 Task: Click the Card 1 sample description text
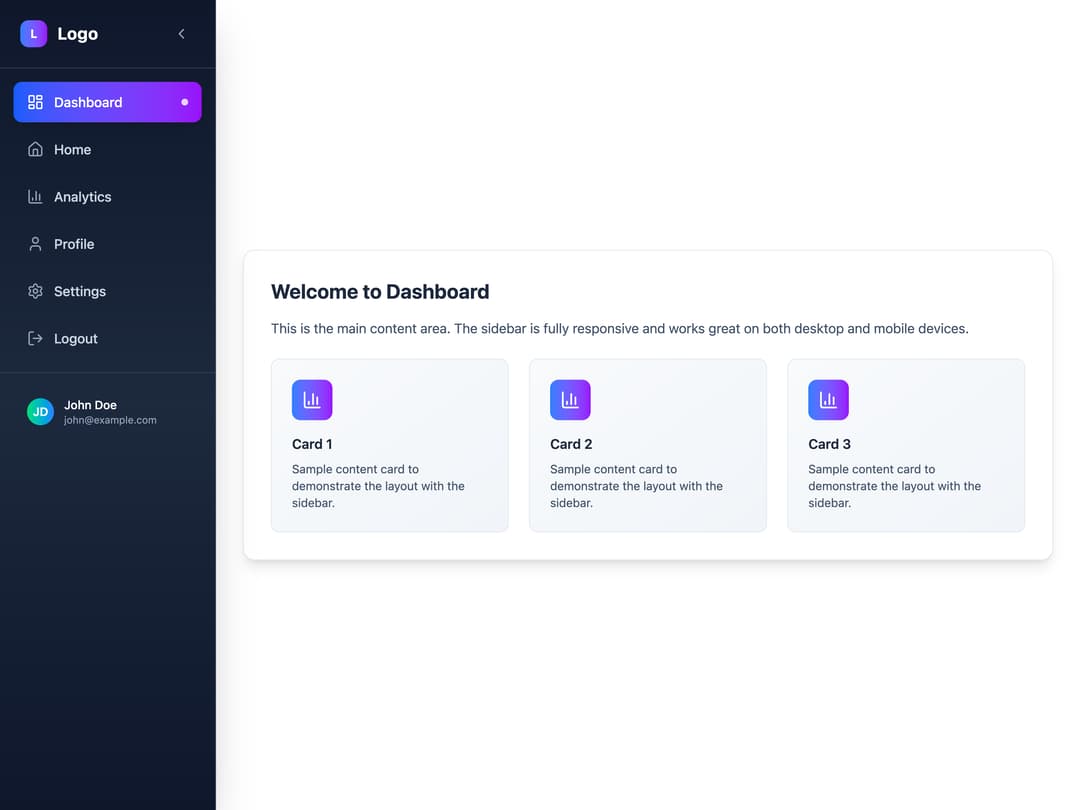coord(378,486)
